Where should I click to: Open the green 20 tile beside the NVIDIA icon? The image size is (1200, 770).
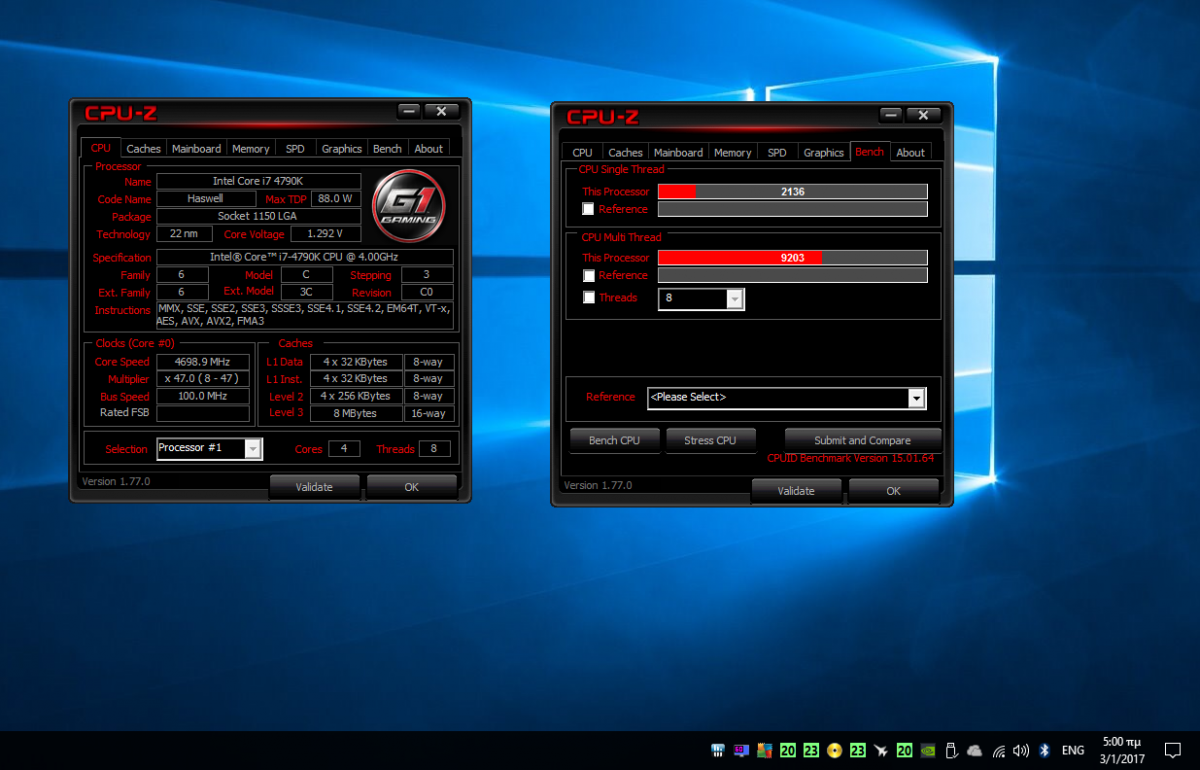tap(904, 750)
